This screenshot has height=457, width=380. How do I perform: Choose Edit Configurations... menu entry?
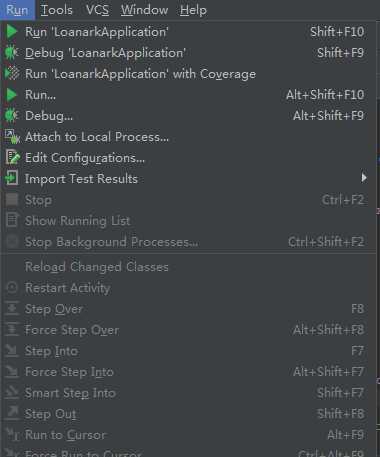coord(188,158)
